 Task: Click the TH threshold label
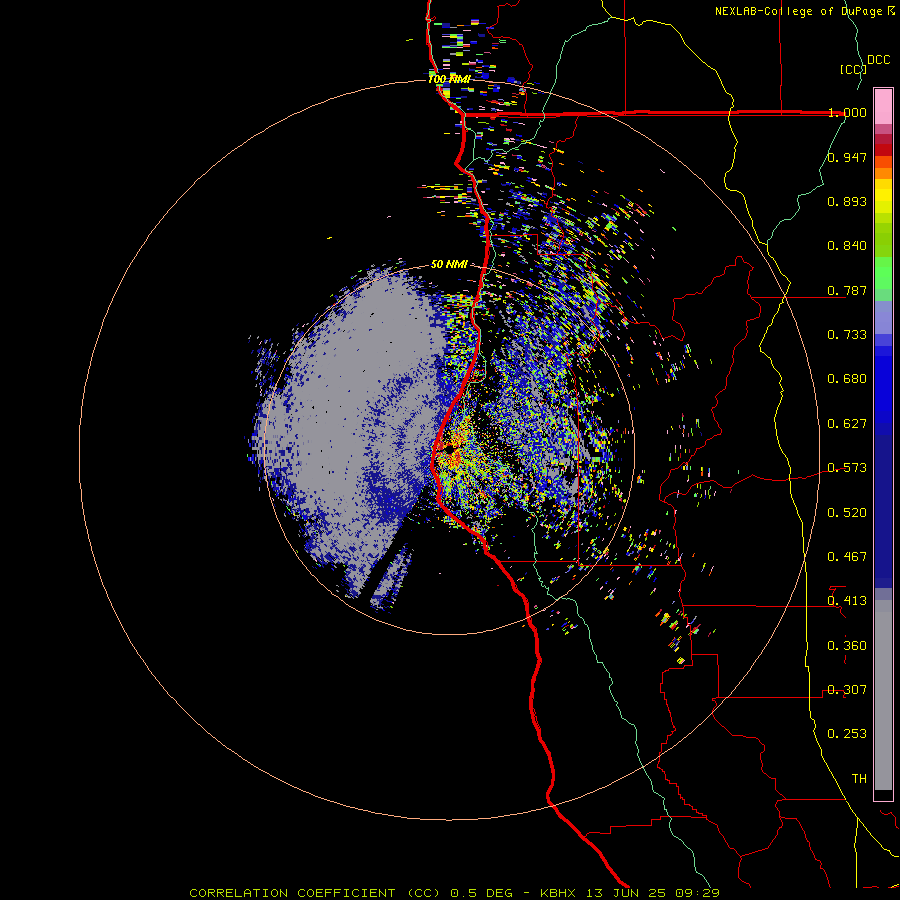click(x=859, y=779)
